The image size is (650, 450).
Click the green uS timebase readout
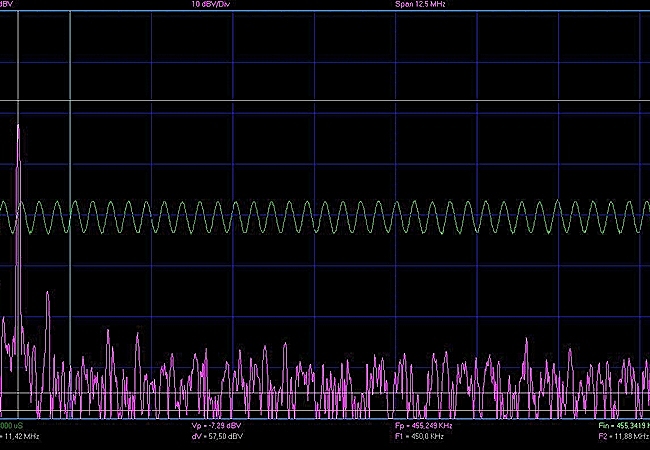(x=12, y=425)
